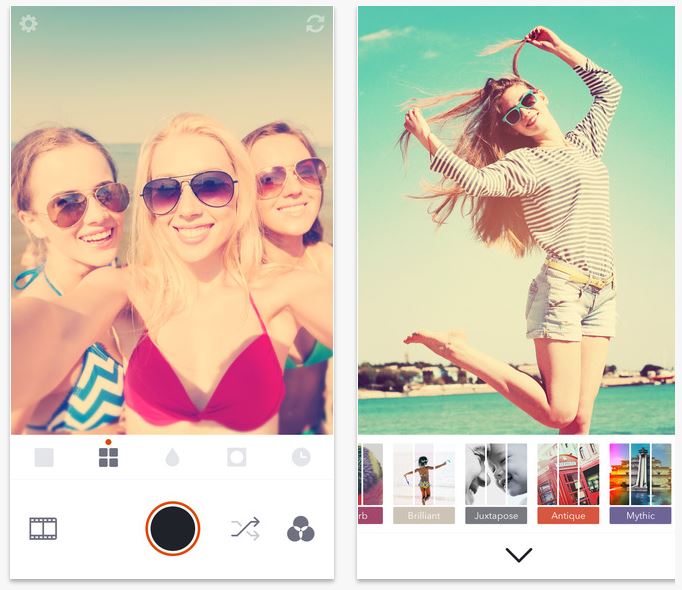Toggle the vignette circle-in-square icon
682x590 pixels.
click(236, 458)
